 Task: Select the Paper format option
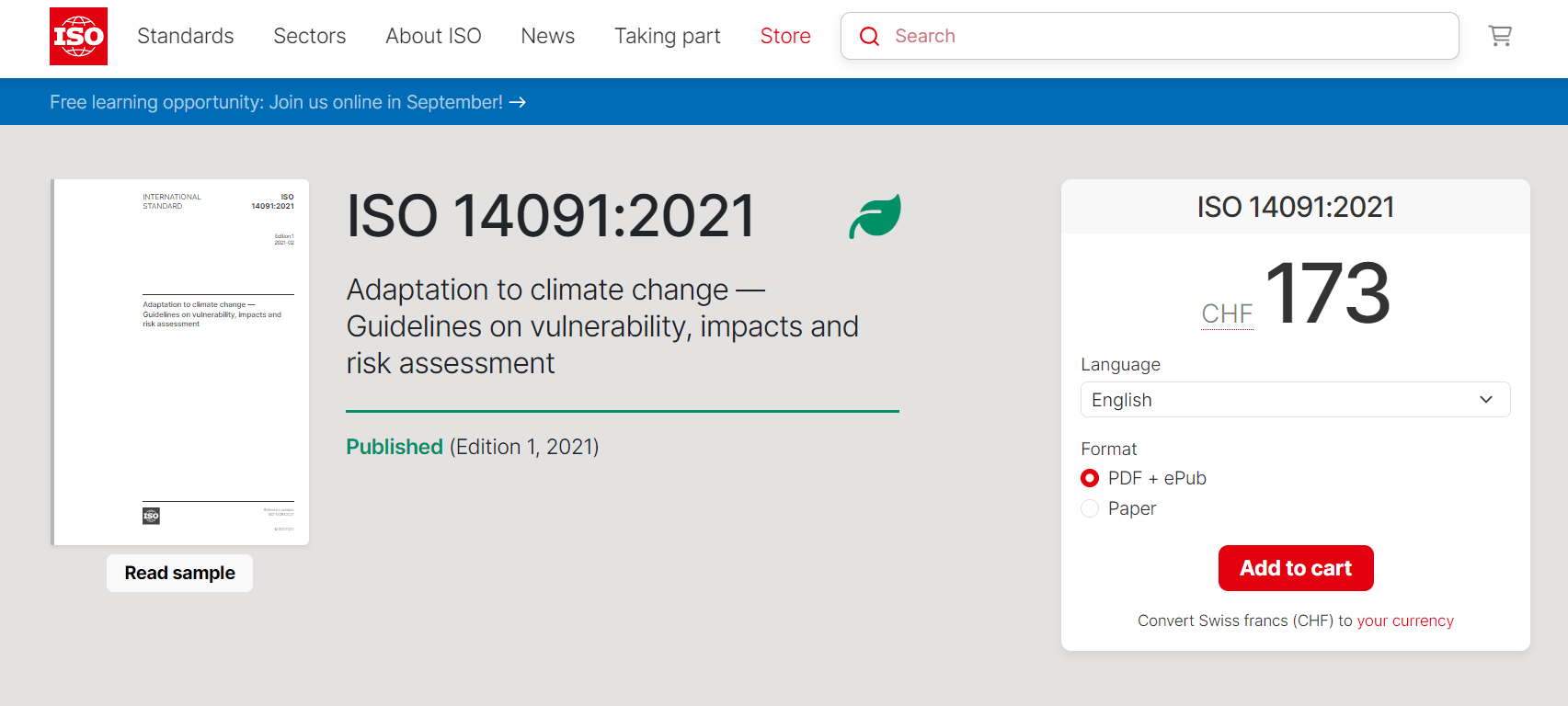click(1090, 508)
